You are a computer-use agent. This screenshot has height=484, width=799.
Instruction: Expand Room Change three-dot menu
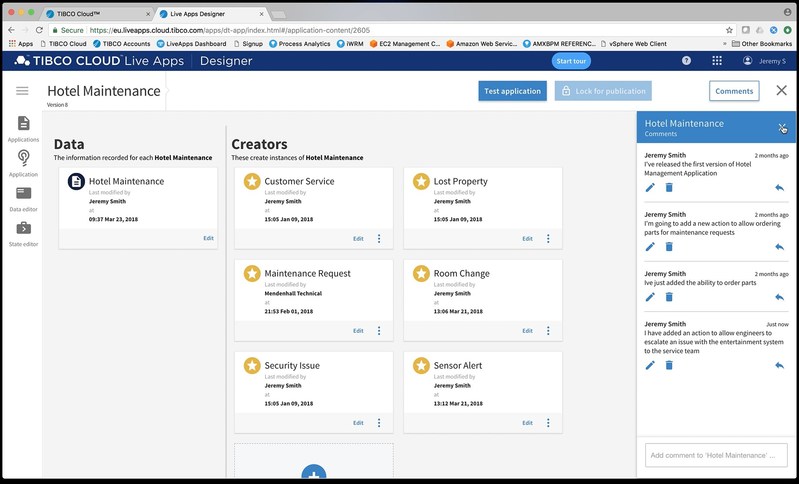click(548, 331)
